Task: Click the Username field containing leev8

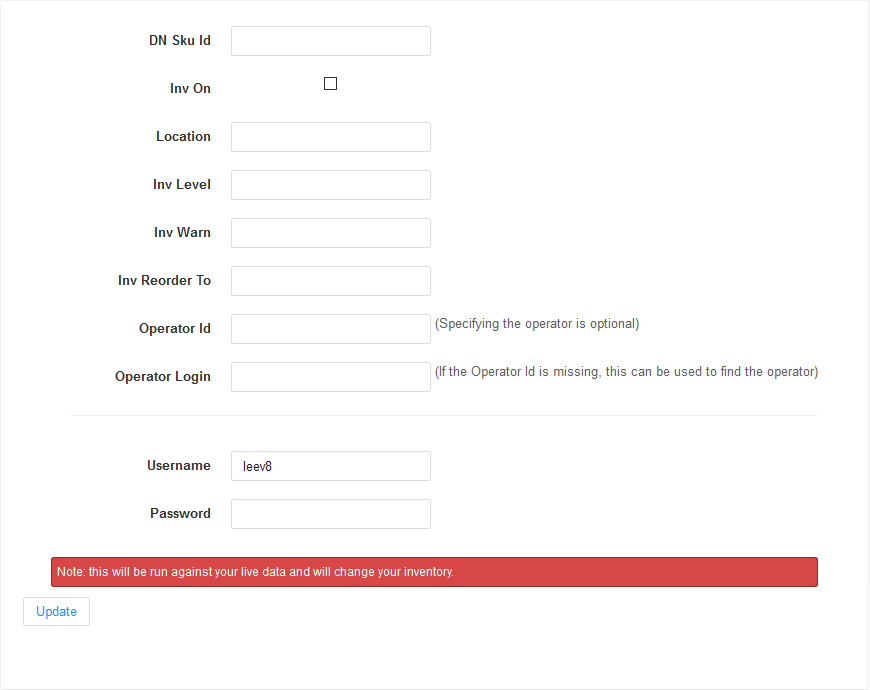Action: pos(330,465)
